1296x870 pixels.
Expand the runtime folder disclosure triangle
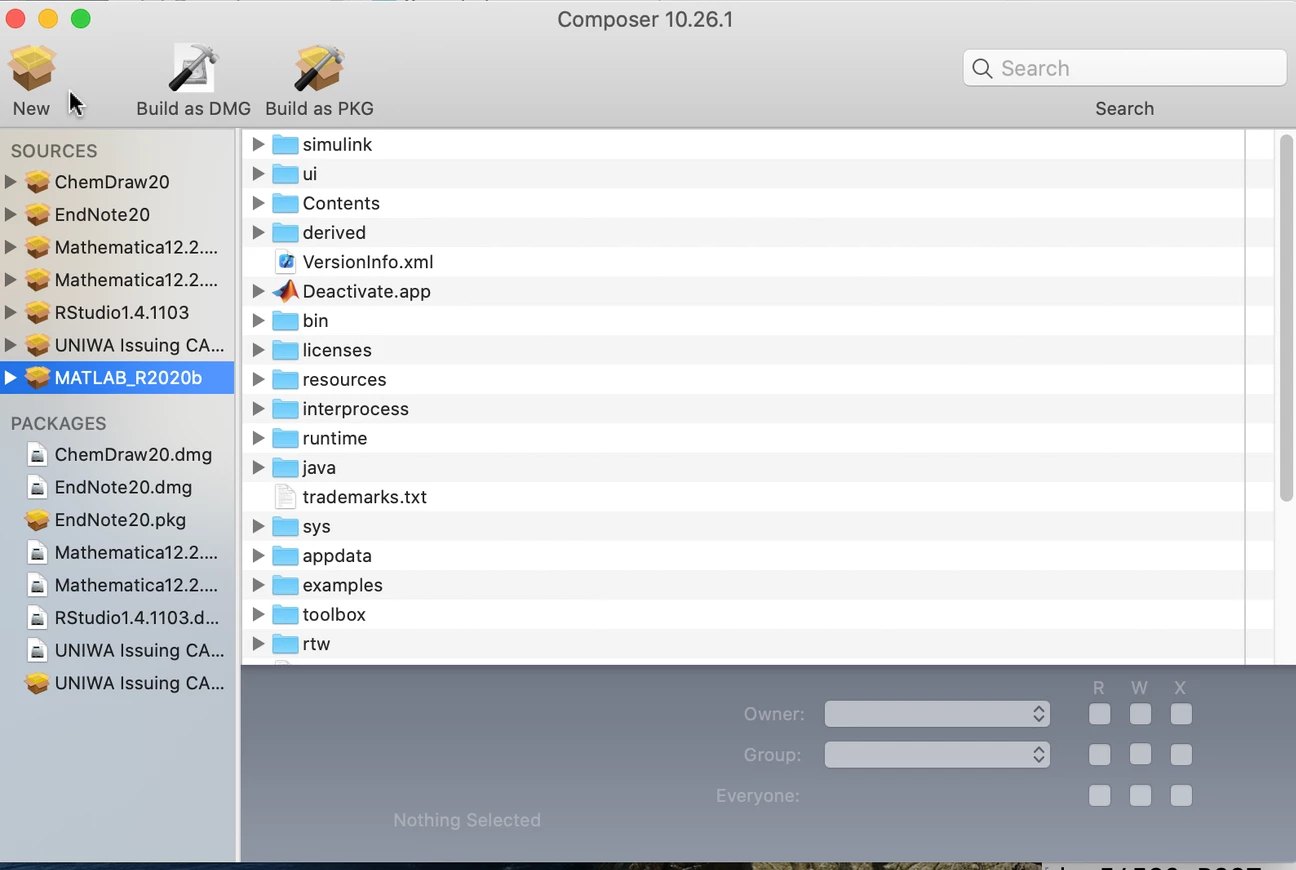coord(258,438)
